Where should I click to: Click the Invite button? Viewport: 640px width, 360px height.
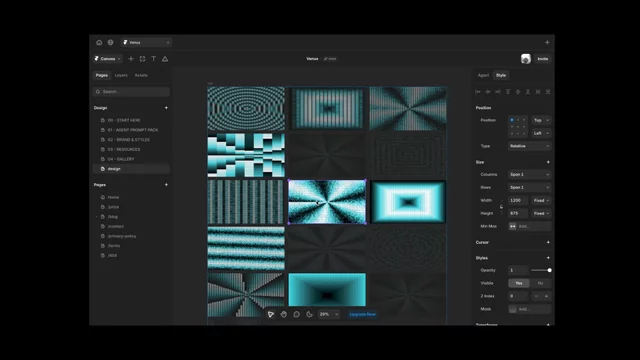[542, 59]
